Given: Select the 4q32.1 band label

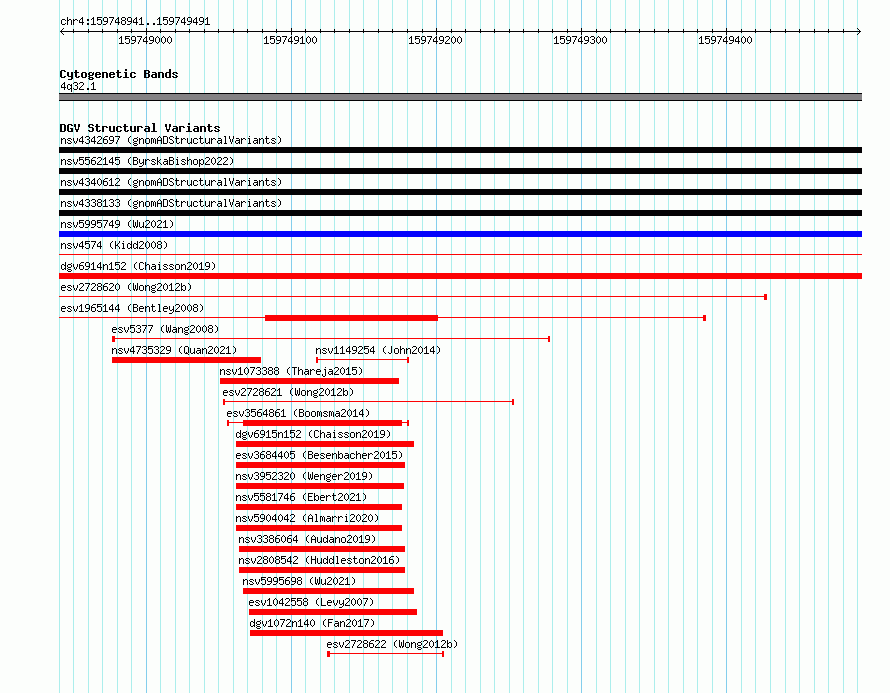Looking at the screenshot, I should (x=78, y=86).
